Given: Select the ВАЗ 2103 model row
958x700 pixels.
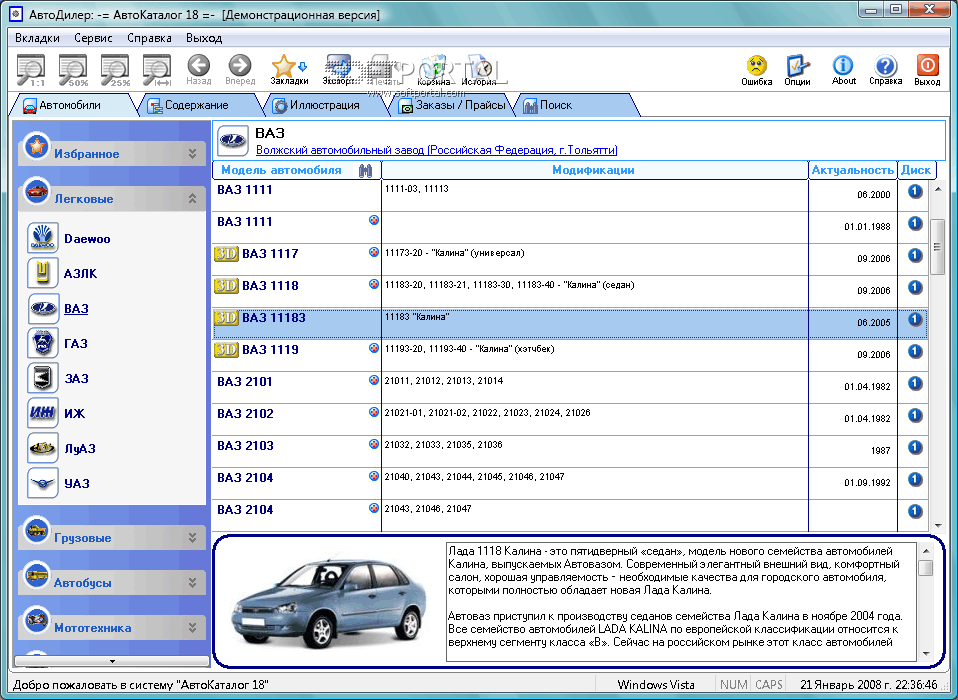Looking at the screenshot, I should (x=245, y=446).
